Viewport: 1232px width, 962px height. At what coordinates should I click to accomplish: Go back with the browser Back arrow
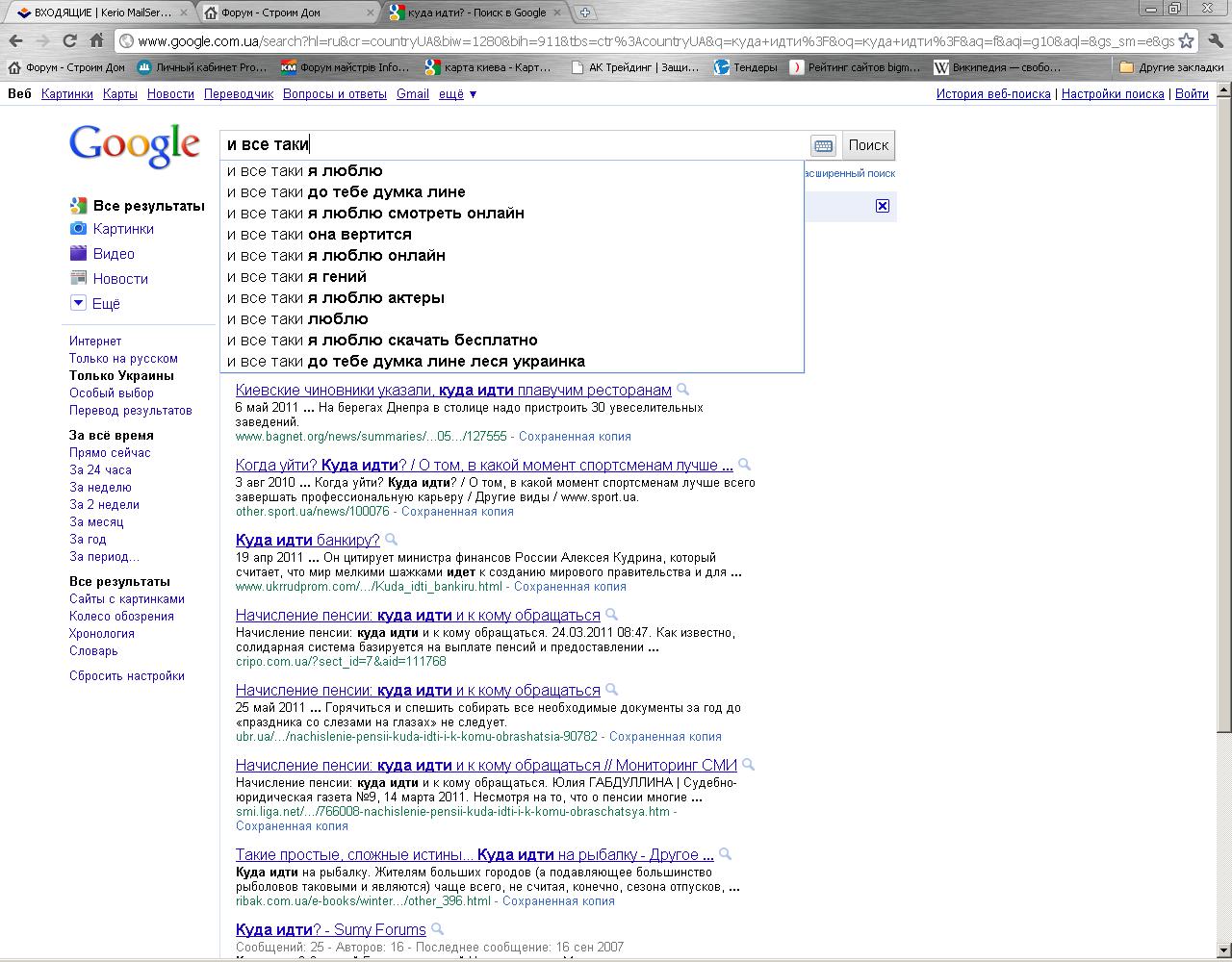tap(15, 40)
